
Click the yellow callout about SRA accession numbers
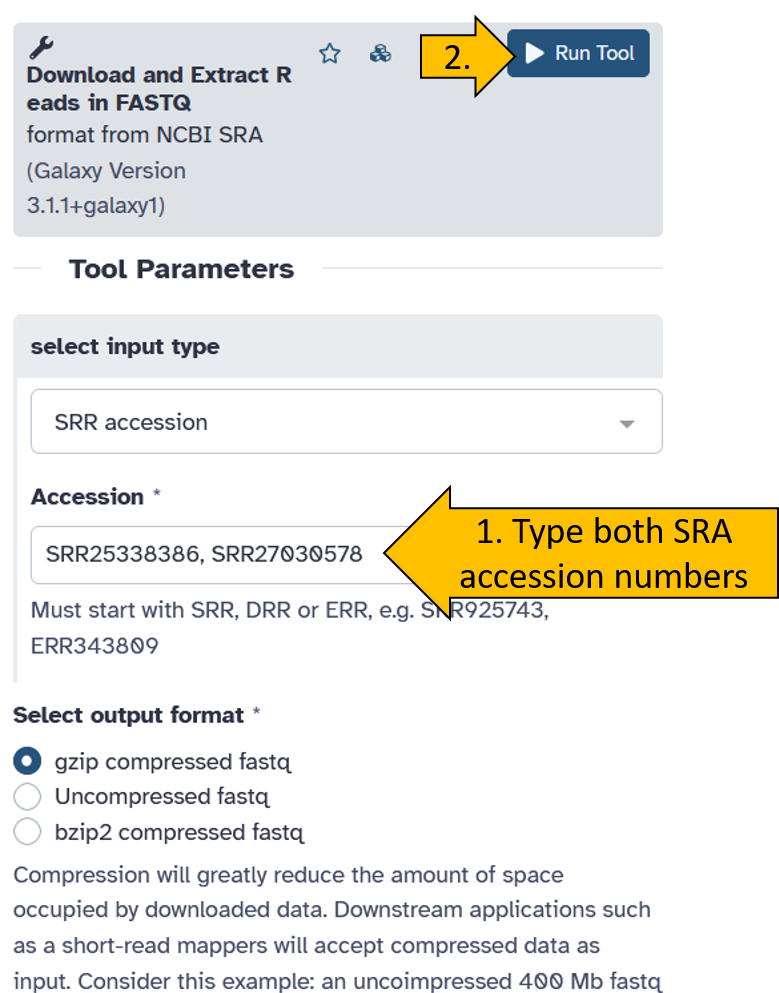pos(581,553)
